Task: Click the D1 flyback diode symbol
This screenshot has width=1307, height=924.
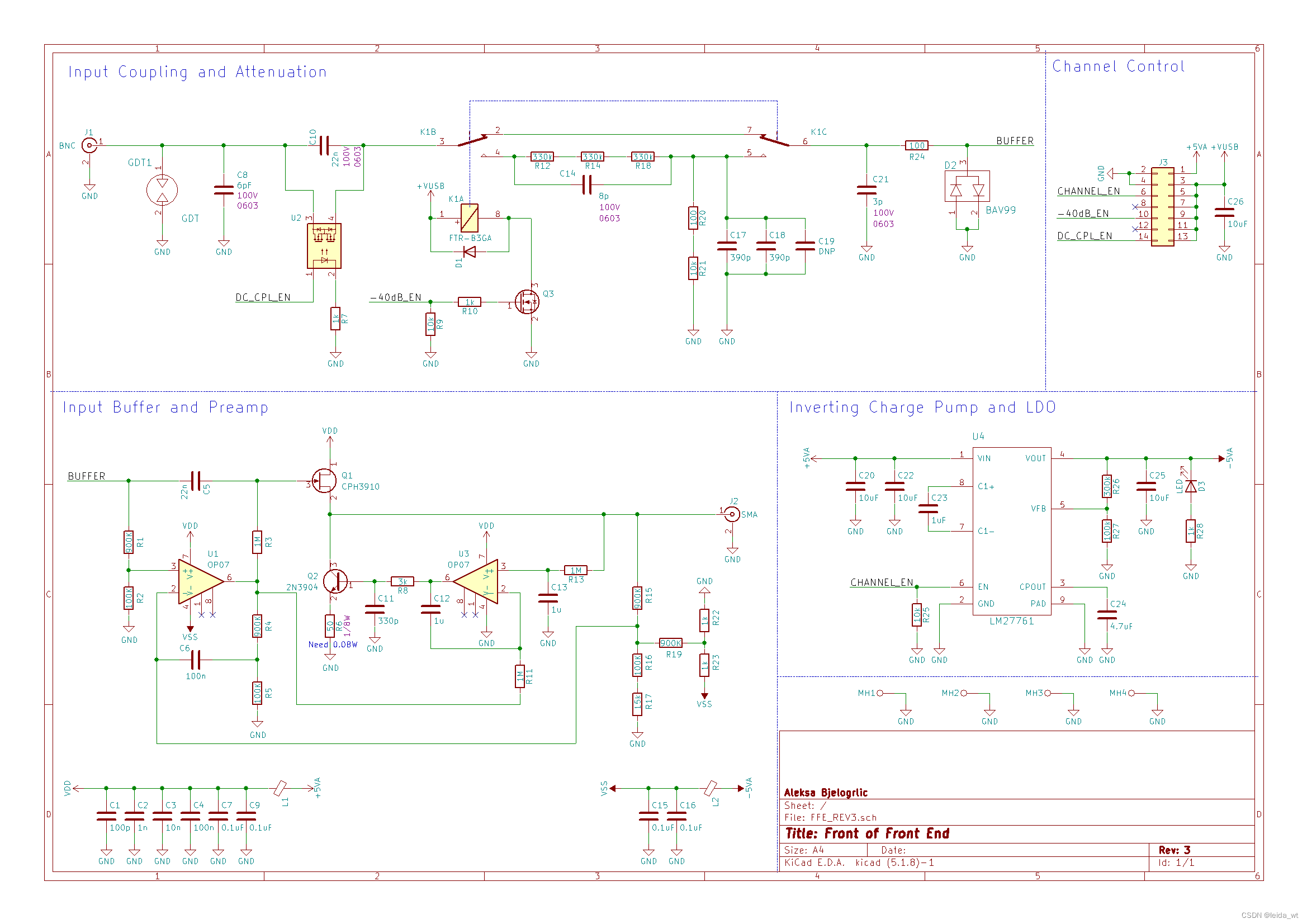Action: (x=470, y=252)
